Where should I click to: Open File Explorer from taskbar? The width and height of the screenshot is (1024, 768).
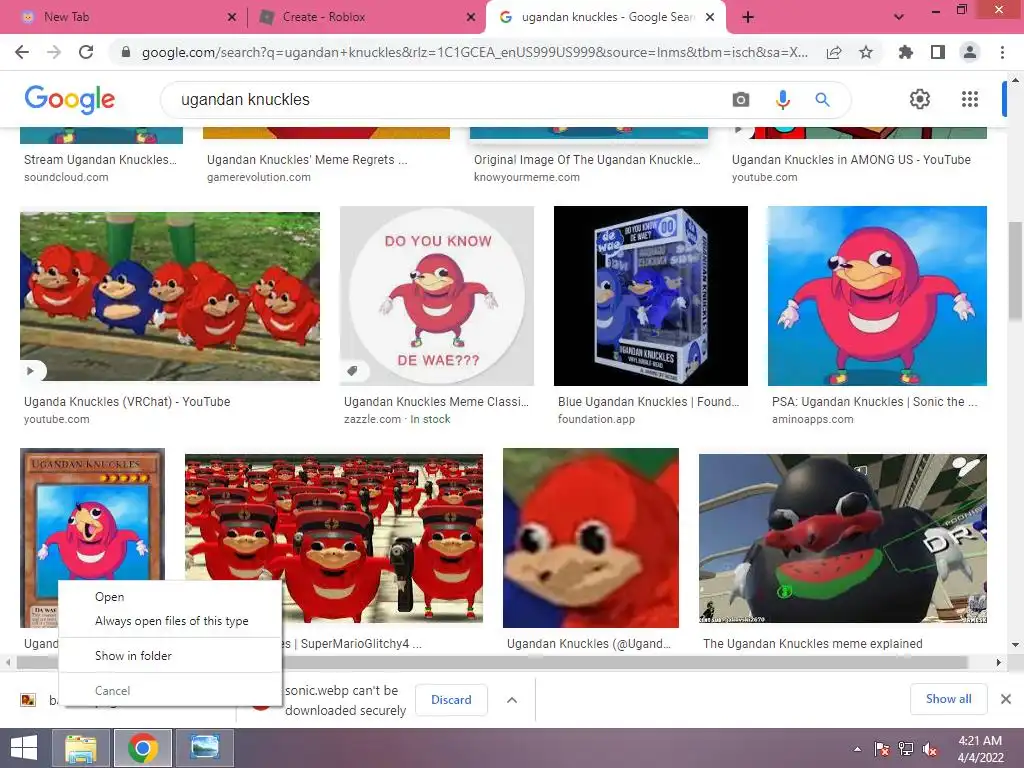pos(81,748)
